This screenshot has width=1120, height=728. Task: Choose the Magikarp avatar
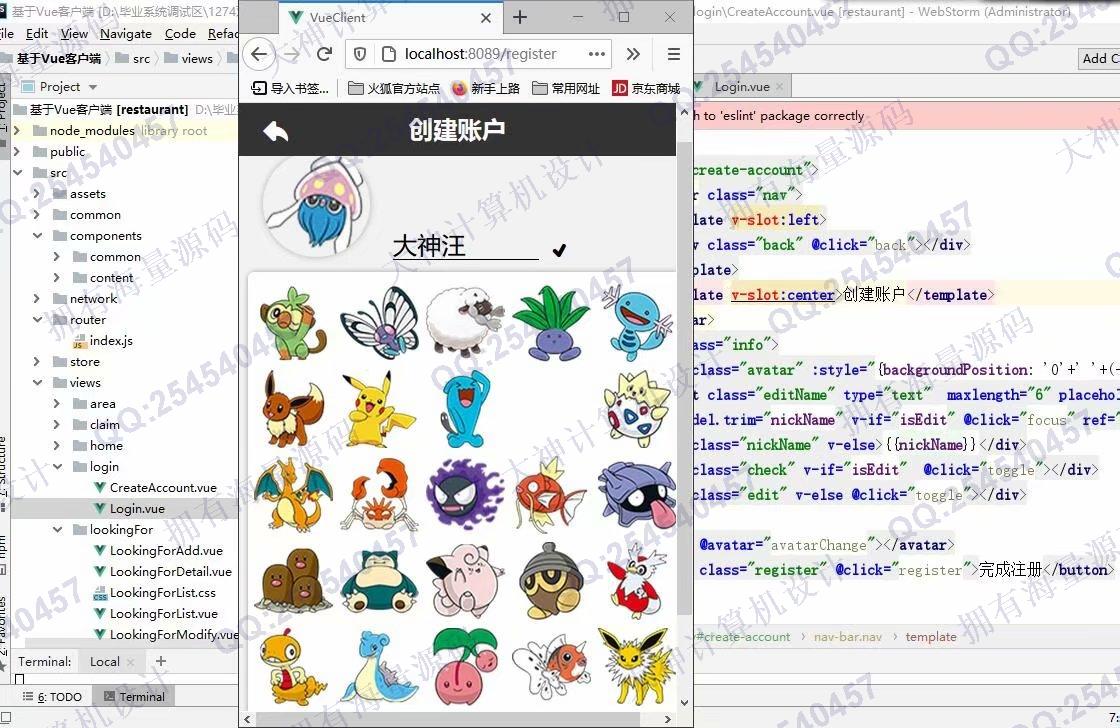tap(551, 494)
